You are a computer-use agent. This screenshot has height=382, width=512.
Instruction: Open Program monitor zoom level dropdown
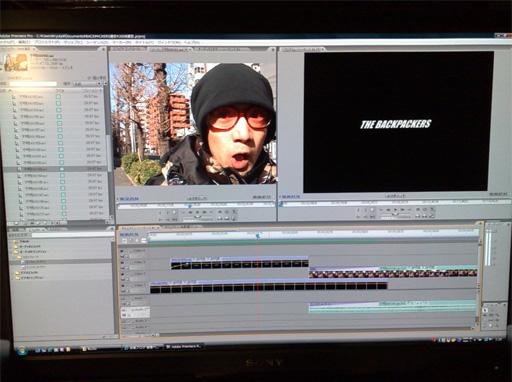tap(395, 196)
